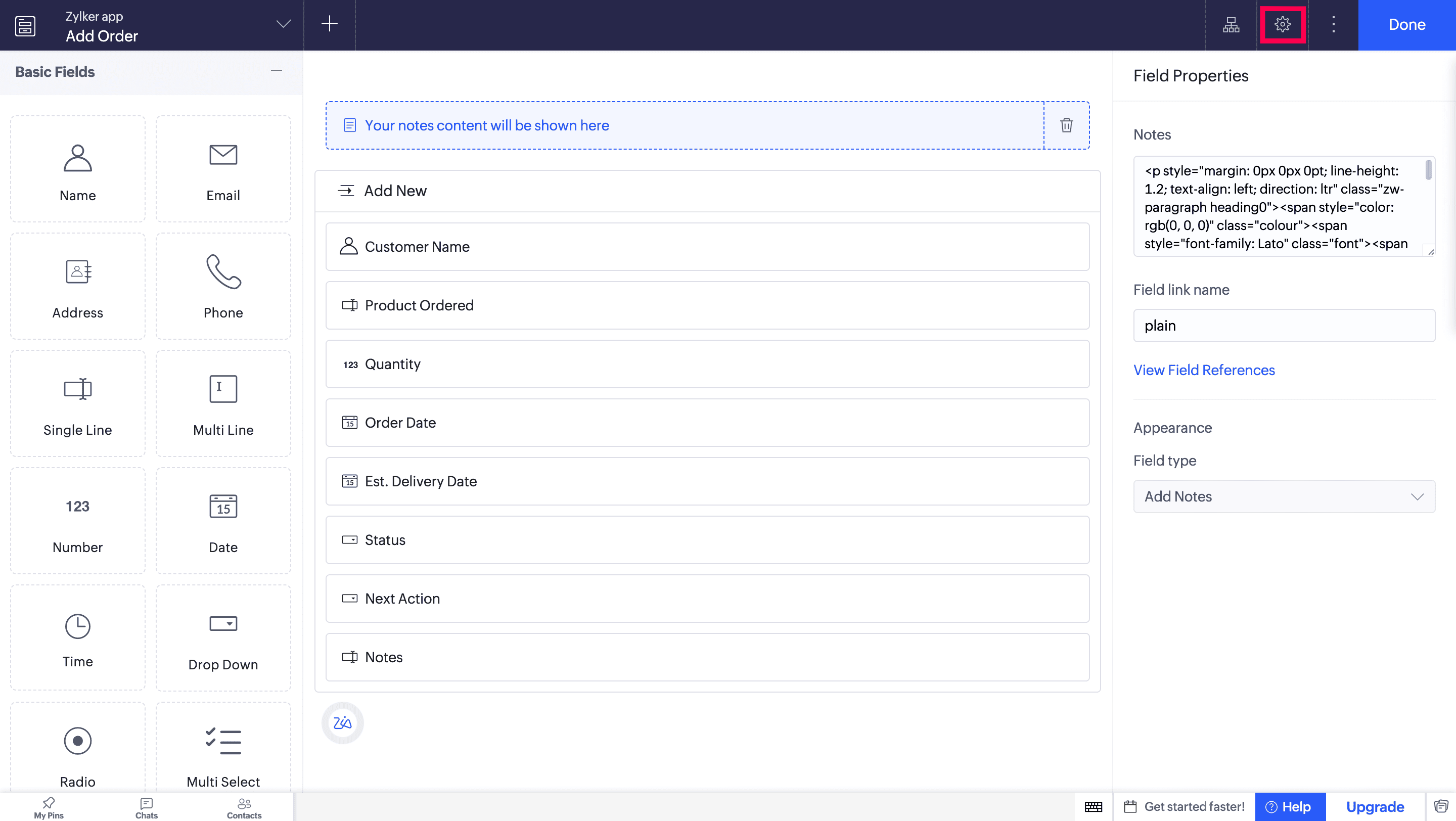Click the Notes textarea scrollbar

click(1428, 170)
